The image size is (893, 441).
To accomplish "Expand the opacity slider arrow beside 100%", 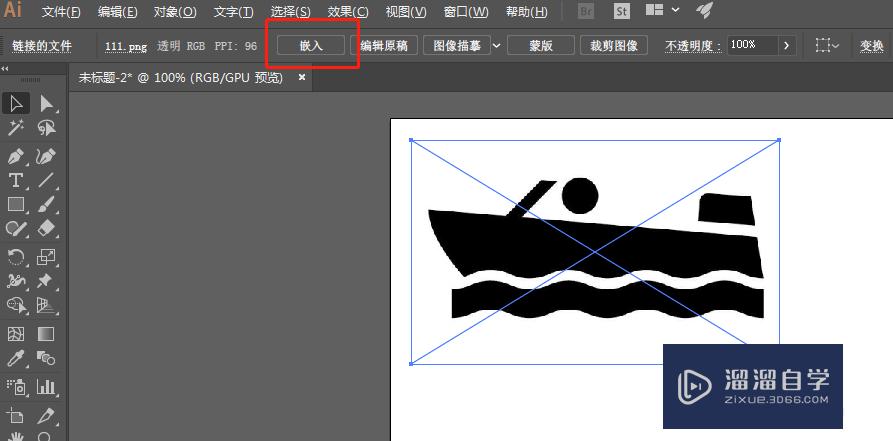I will pos(787,45).
